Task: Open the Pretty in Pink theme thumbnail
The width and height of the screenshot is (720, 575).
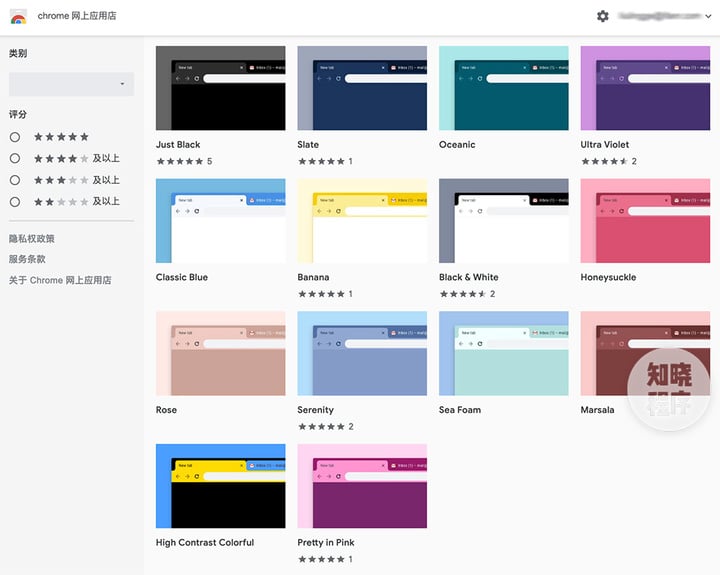Action: tap(362, 486)
